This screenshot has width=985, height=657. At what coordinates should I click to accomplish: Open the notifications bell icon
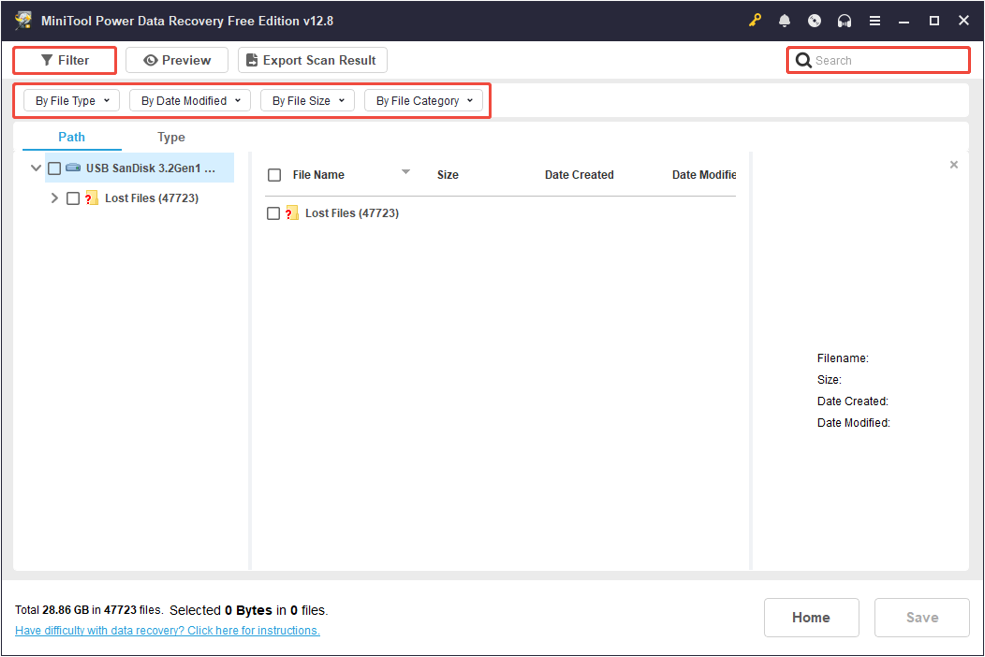pyautogui.click(x=785, y=20)
